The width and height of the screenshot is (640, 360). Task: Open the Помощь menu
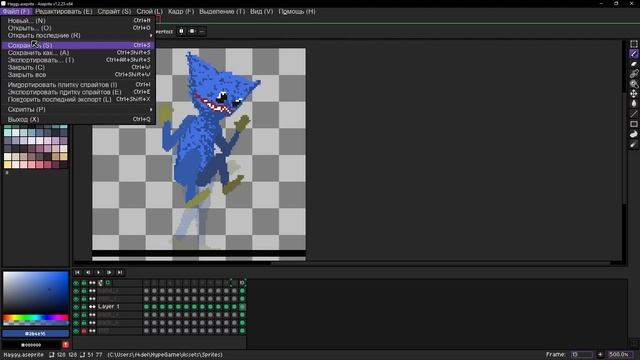pyautogui.click(x=297, y=11)
